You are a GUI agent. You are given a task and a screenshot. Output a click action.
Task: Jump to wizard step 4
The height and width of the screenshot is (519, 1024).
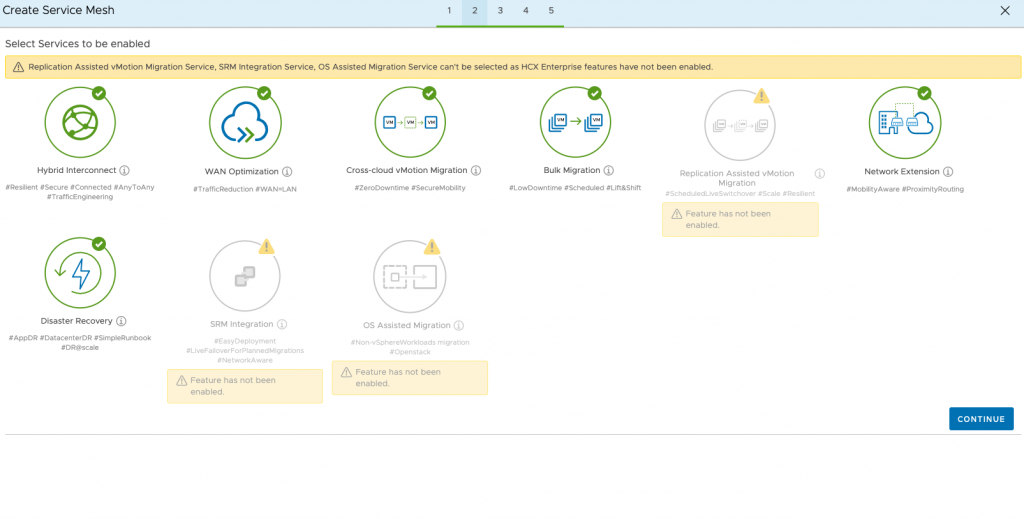point(526,11)
